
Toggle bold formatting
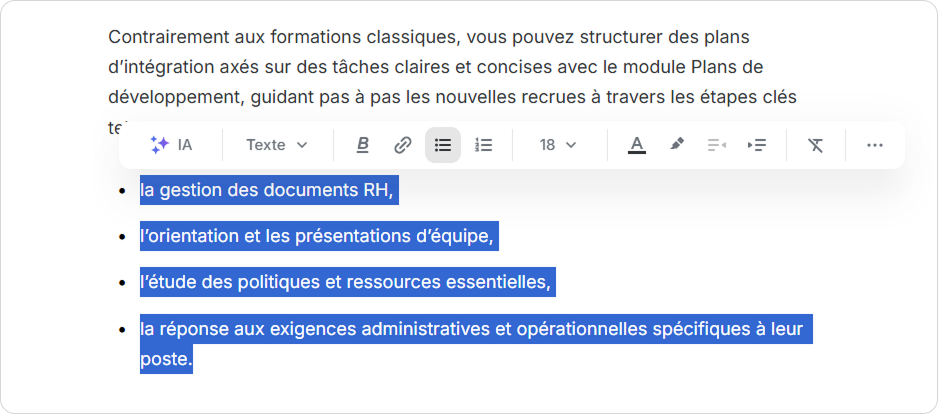(x=363, y=145)
